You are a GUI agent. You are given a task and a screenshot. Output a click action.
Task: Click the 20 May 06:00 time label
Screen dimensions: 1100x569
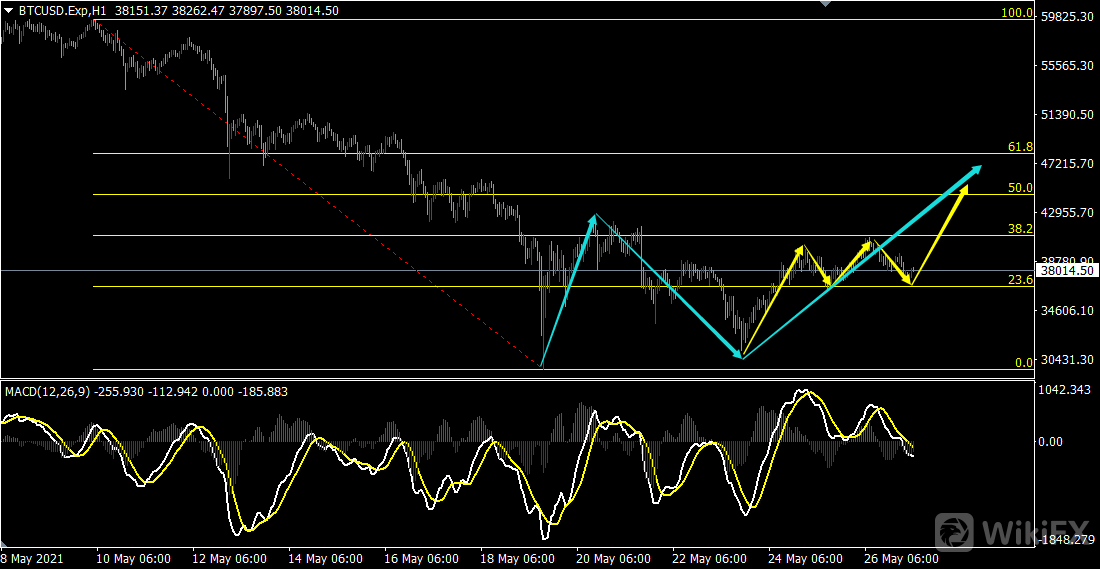(611, 559)
